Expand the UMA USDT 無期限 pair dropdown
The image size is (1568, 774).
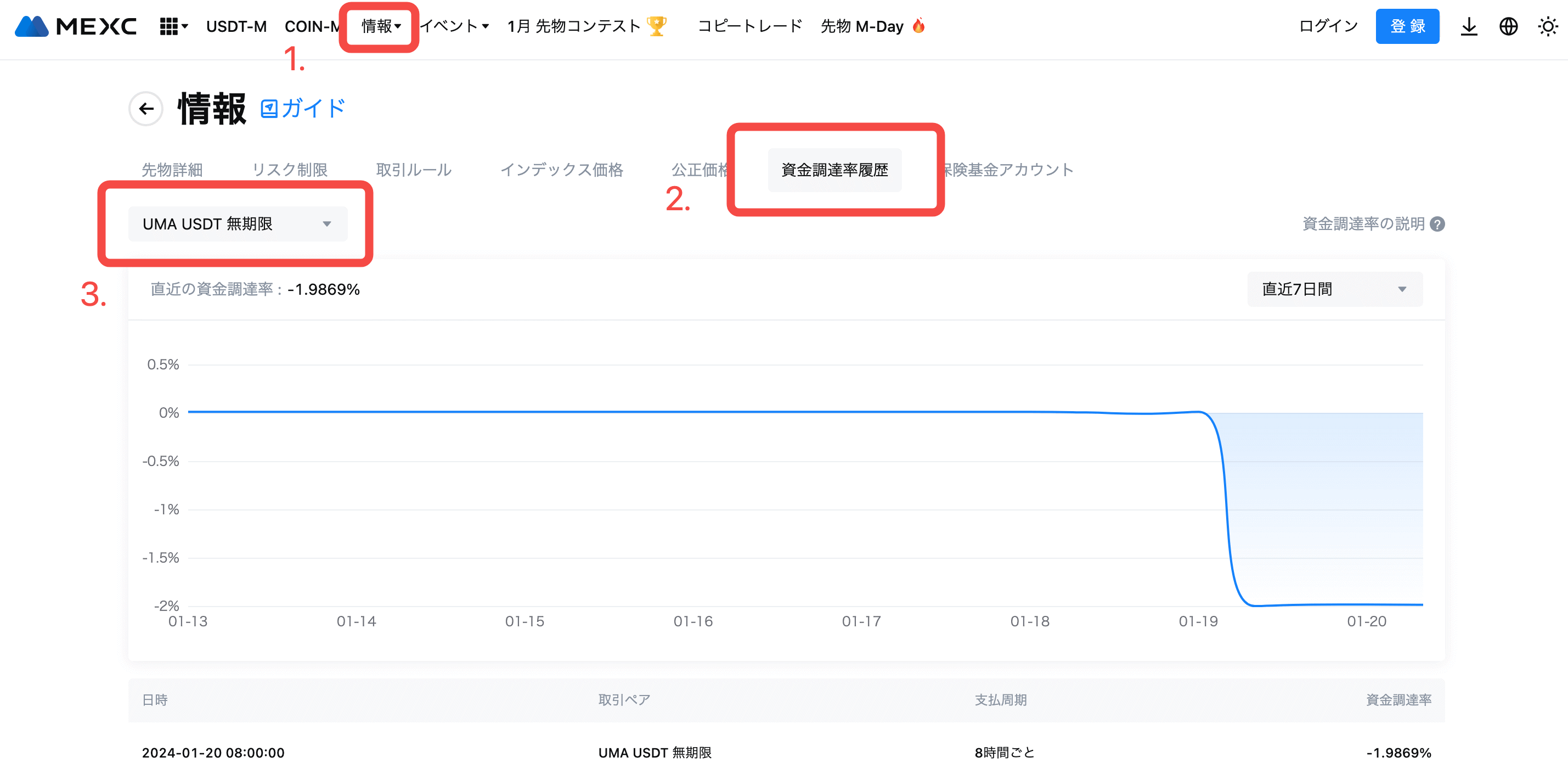point(238,224)
